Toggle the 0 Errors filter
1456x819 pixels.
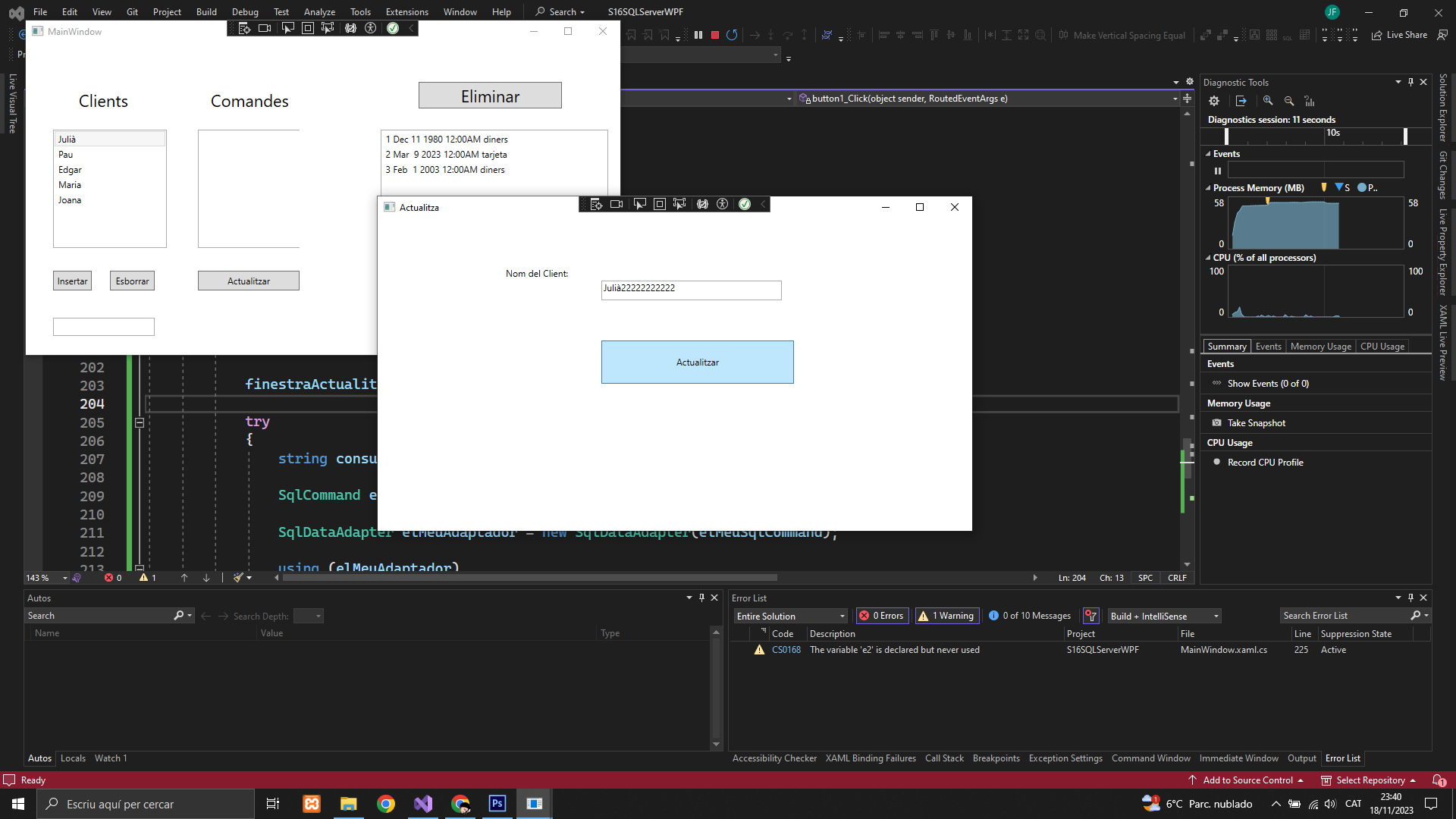(x=882, y=616)
